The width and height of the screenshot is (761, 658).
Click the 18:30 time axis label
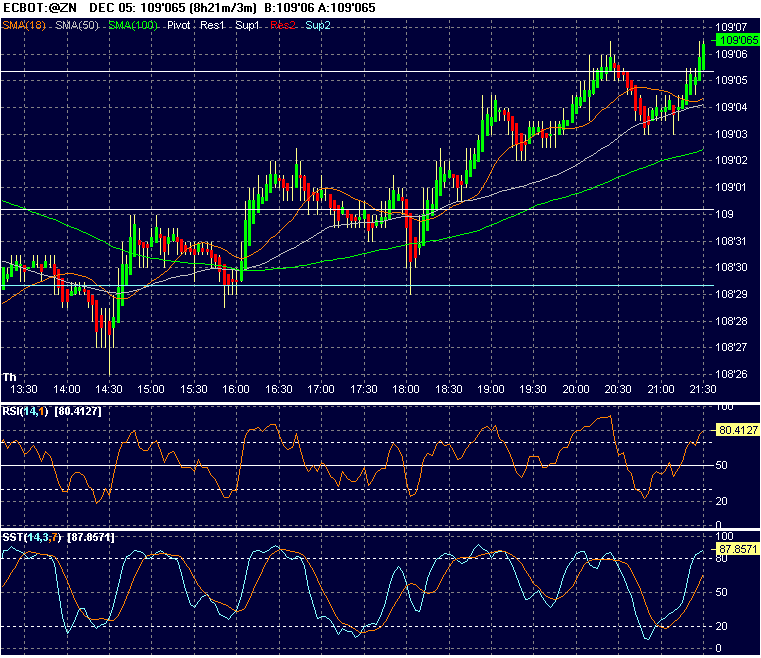448,390
